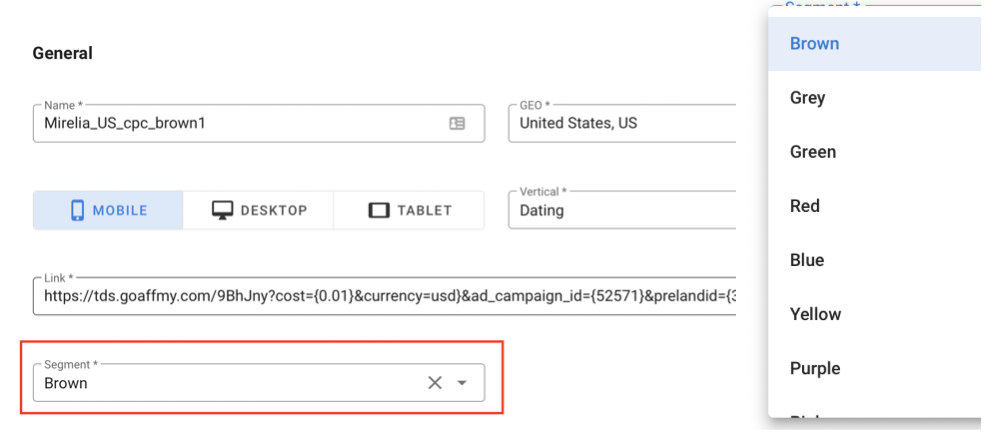Choose Blue in segment list
This screenshot has height=440, width=1006.
click(x=874, y=260)
